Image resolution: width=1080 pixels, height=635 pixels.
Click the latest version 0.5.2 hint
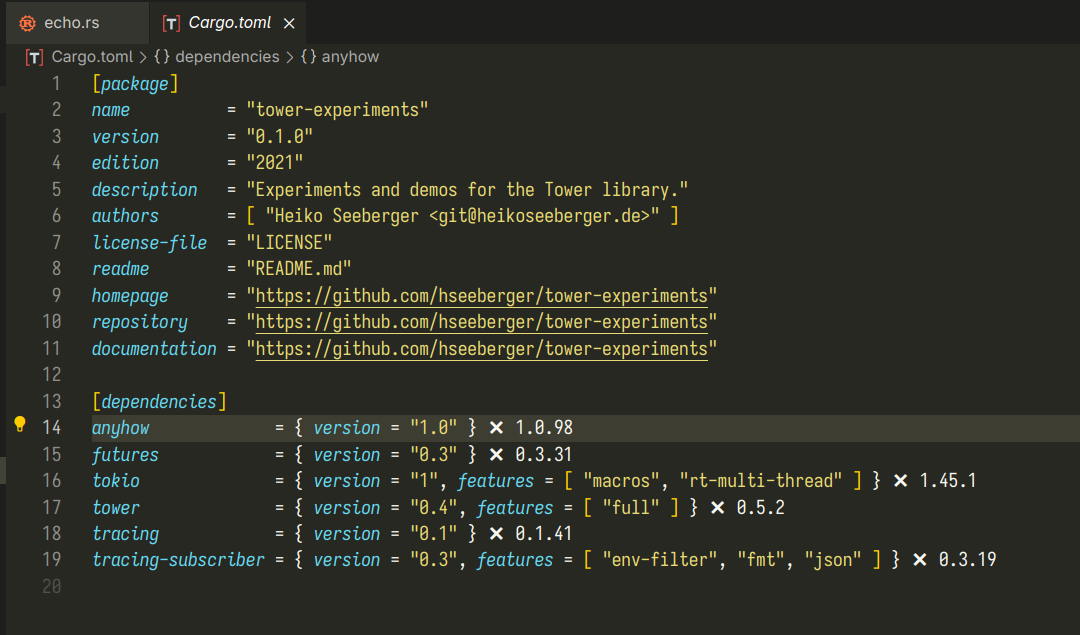click(x=760, y=508)
